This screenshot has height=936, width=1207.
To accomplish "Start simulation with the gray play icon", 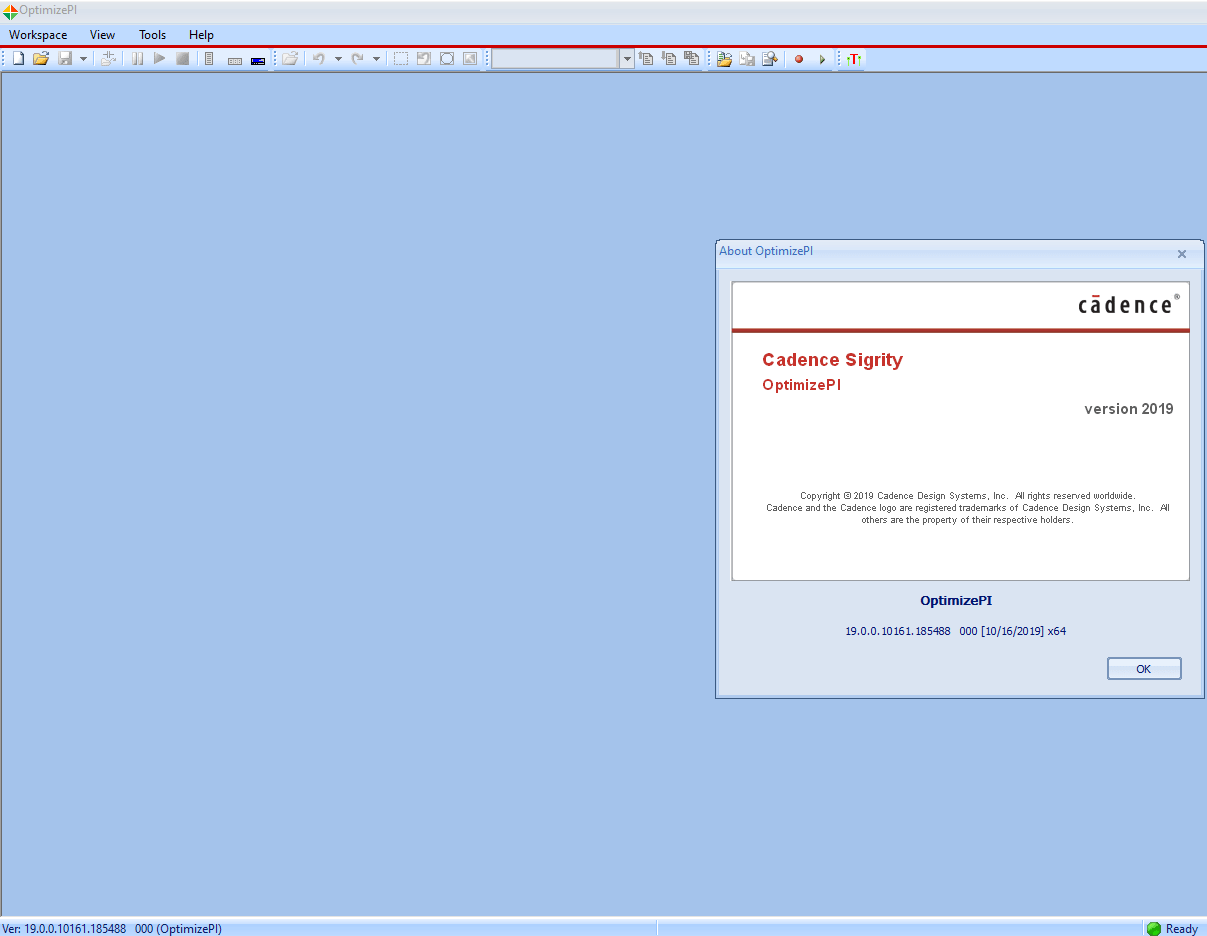I will point(159,59).
